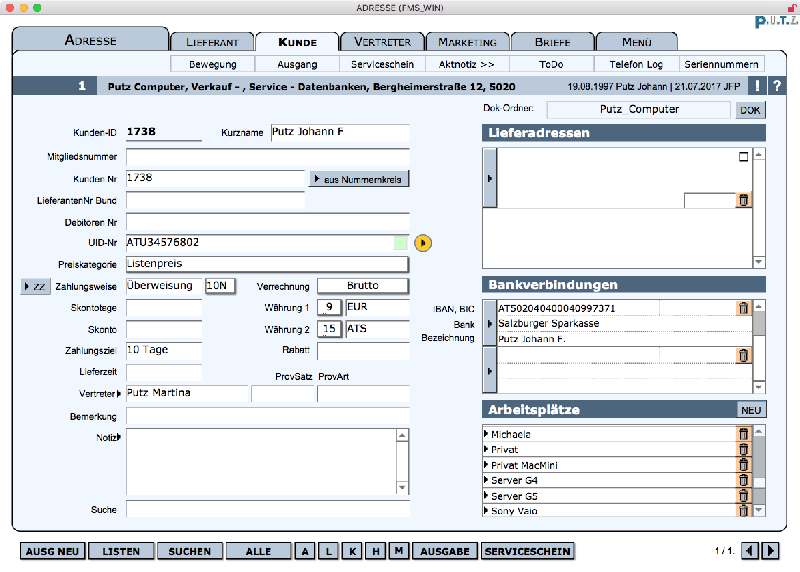Image resolution: width=800 pixels, height=572 pixels.
Task: Click the ZZ button beside Zahlungsweise
Action: pyautogui.click(x=35, y=286)
